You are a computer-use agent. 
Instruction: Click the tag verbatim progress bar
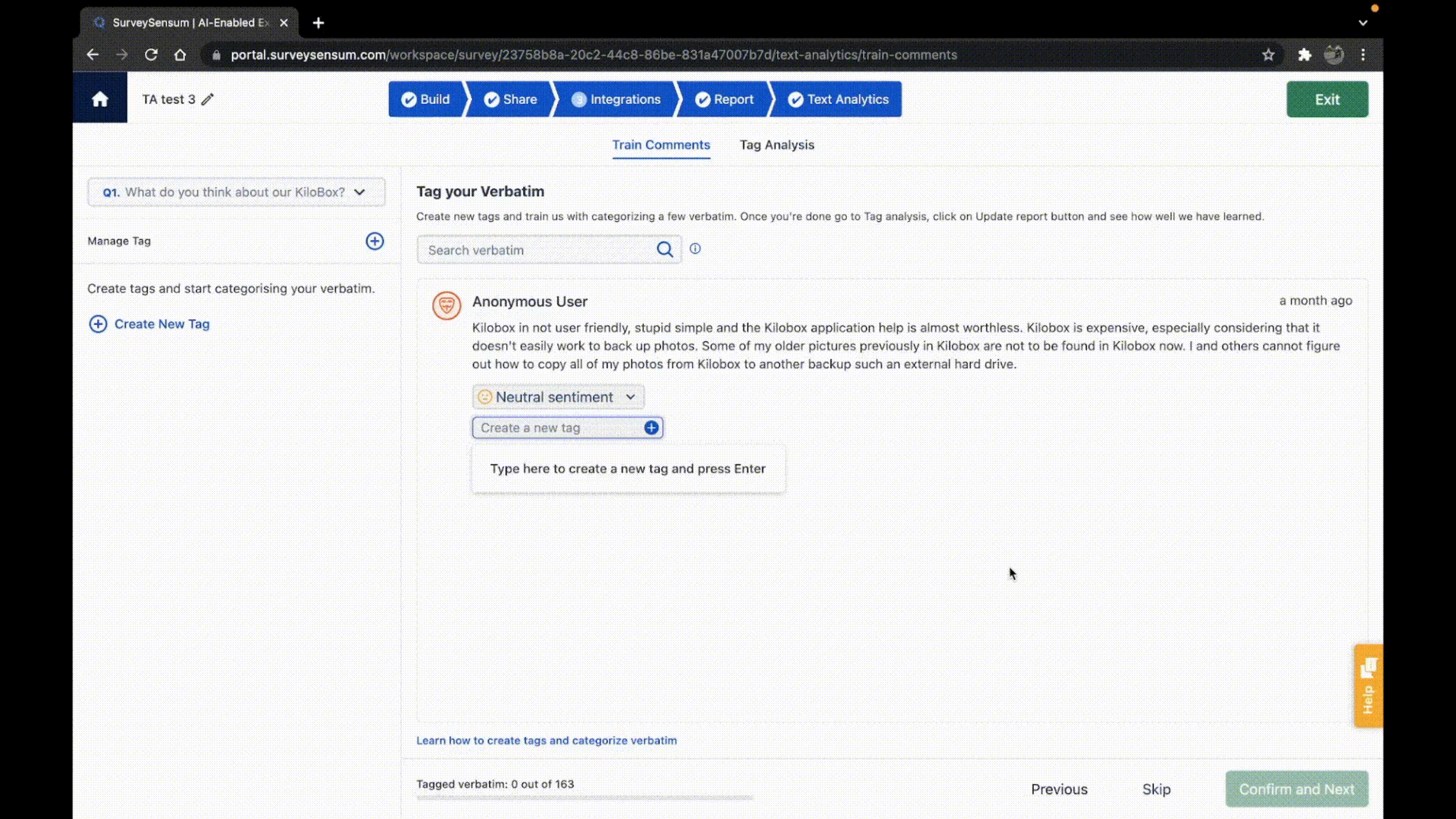pos(584,797)
